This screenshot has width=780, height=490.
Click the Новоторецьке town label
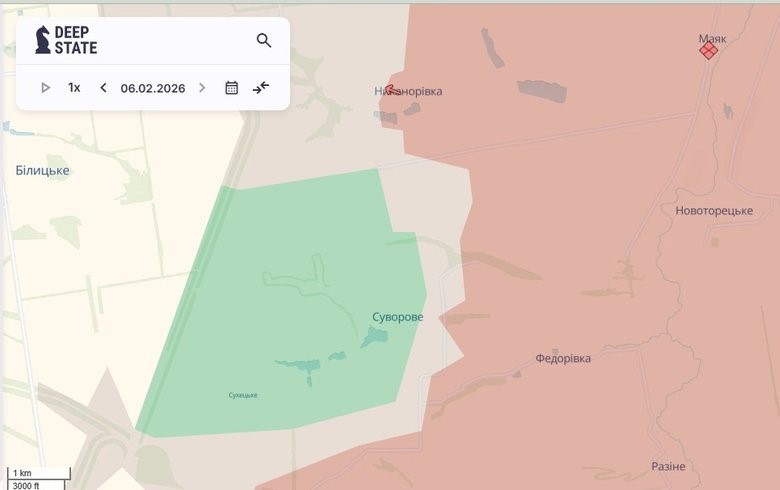click(x=713, y=211)
